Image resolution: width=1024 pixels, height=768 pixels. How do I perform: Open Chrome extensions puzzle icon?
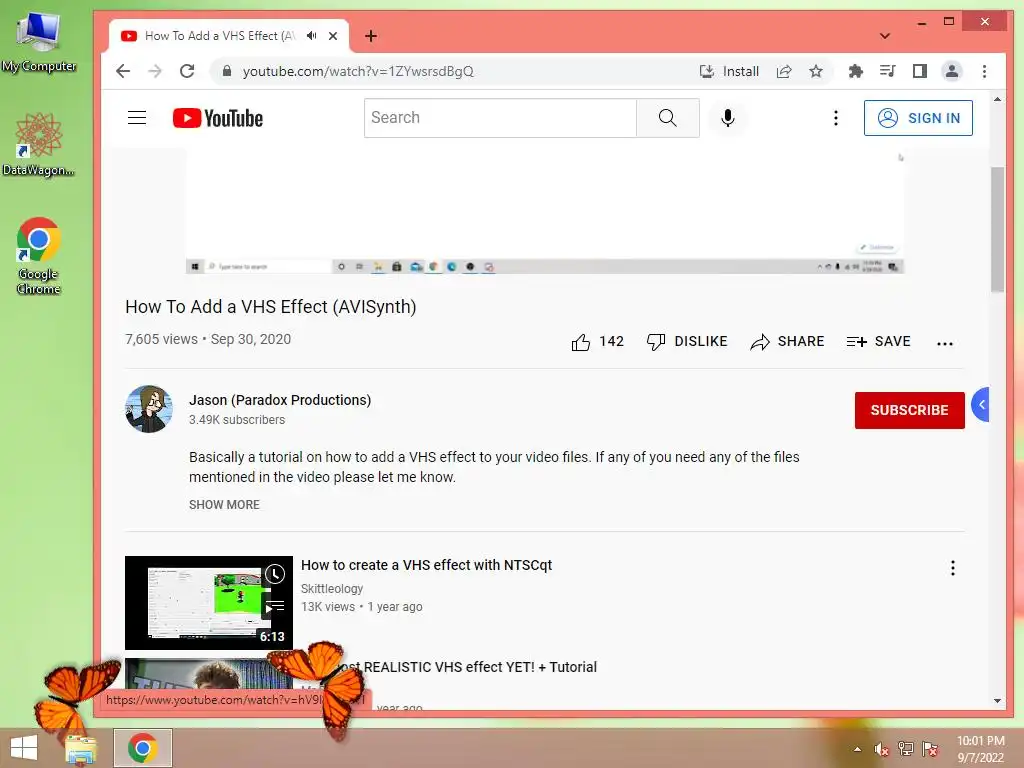[856, 71]
